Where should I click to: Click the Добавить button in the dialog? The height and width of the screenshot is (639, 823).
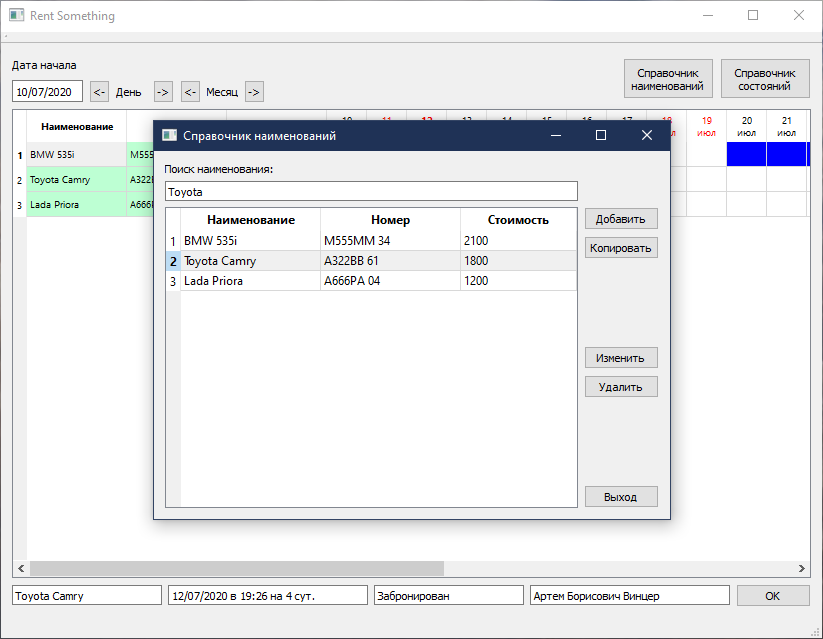[621, 219]
